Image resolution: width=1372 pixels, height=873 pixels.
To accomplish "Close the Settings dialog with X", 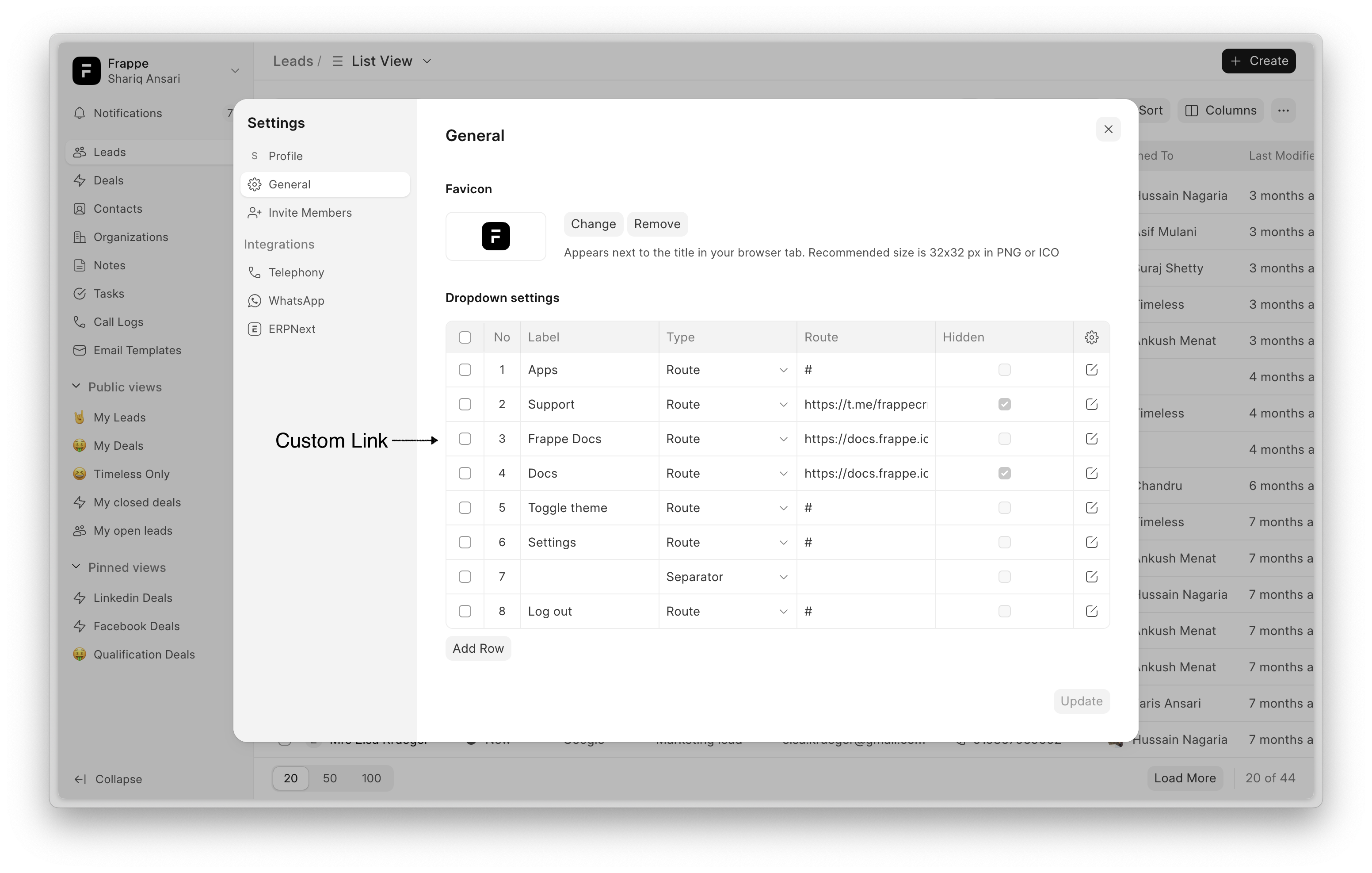I will [1108, 130].
